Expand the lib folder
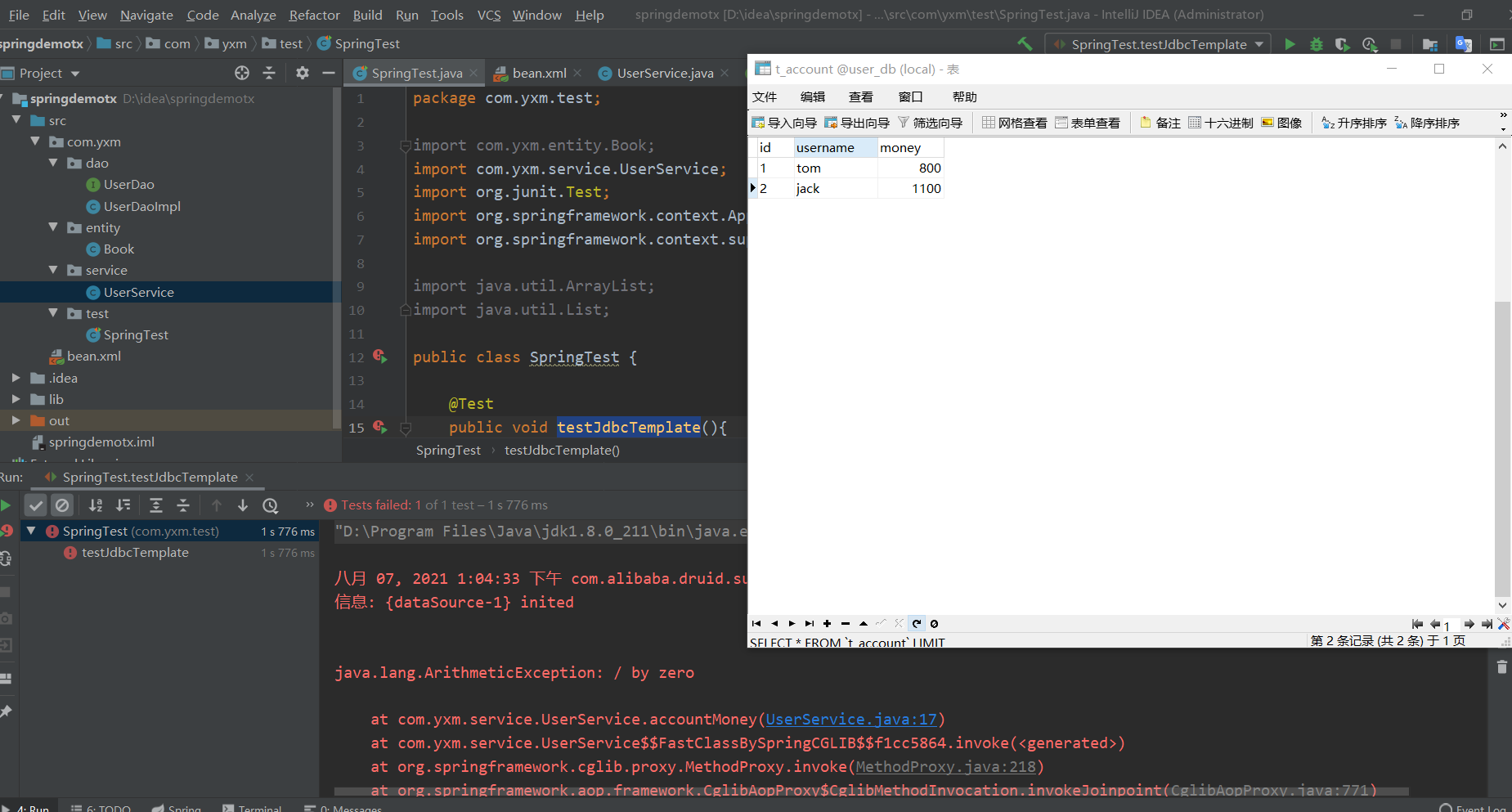Screen dimensions: 1512x812 (x=16, y=399)
